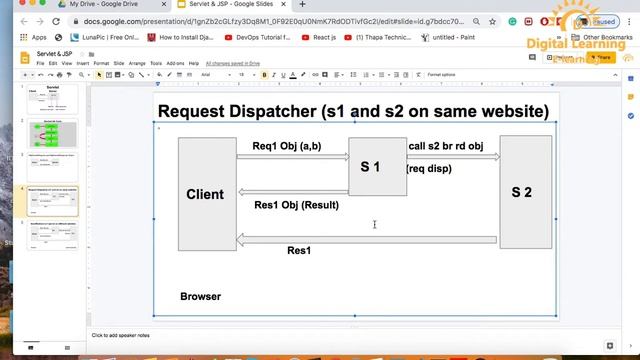
Task: Click the Present button
Action: (x=563, y=58)
